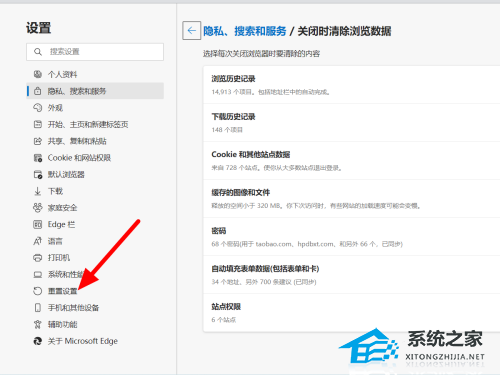
Task: Click the 下载 download arrow icon
Action: coord(38,191)
